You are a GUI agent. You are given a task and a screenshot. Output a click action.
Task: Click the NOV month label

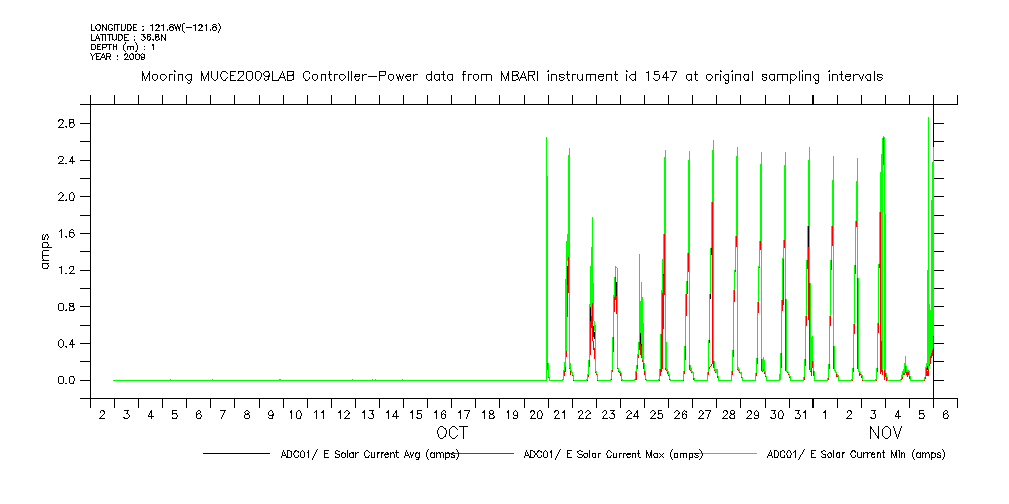885,433
